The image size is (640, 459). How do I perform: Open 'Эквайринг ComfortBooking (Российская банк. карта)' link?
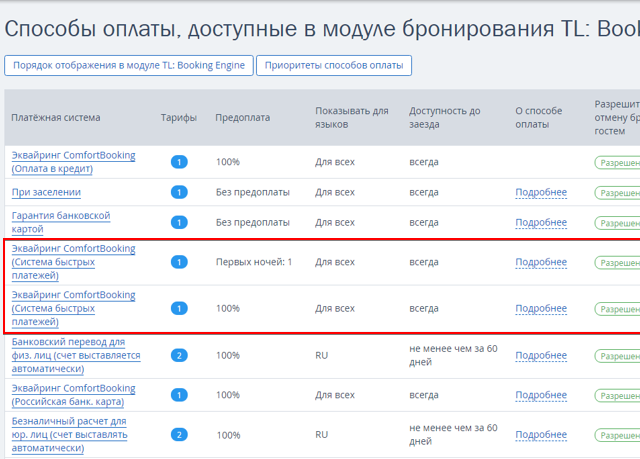tap(73, 395)
